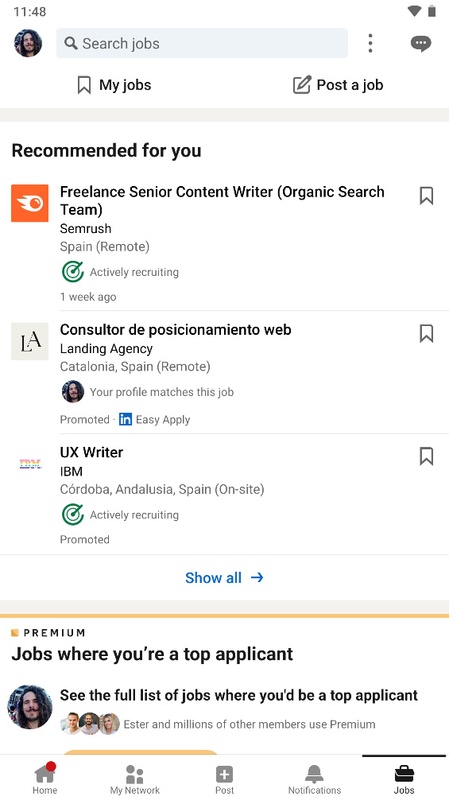The height and width of the screenshot is (800, 449).
Task: Bookmark the Freelance Senior Content Writer job
Action: (x=427, y=195)
